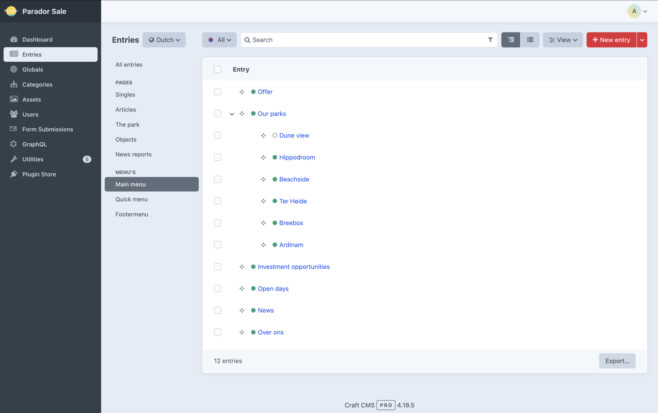Image resolution: width=658 pixels, height=413 pixels.
Task: Click the New entry button
Action: [x=611, y=40]
